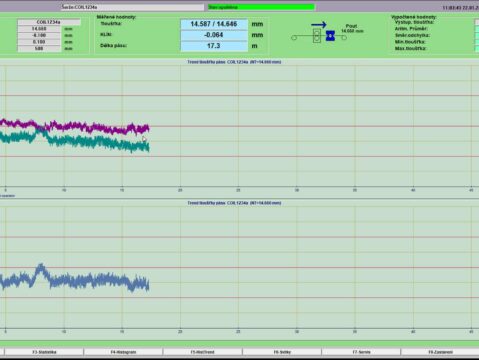Viewport: 479px width, 360px height.
Task: Switch to the F5 HistTrend view
Action: tap(202, 352)
